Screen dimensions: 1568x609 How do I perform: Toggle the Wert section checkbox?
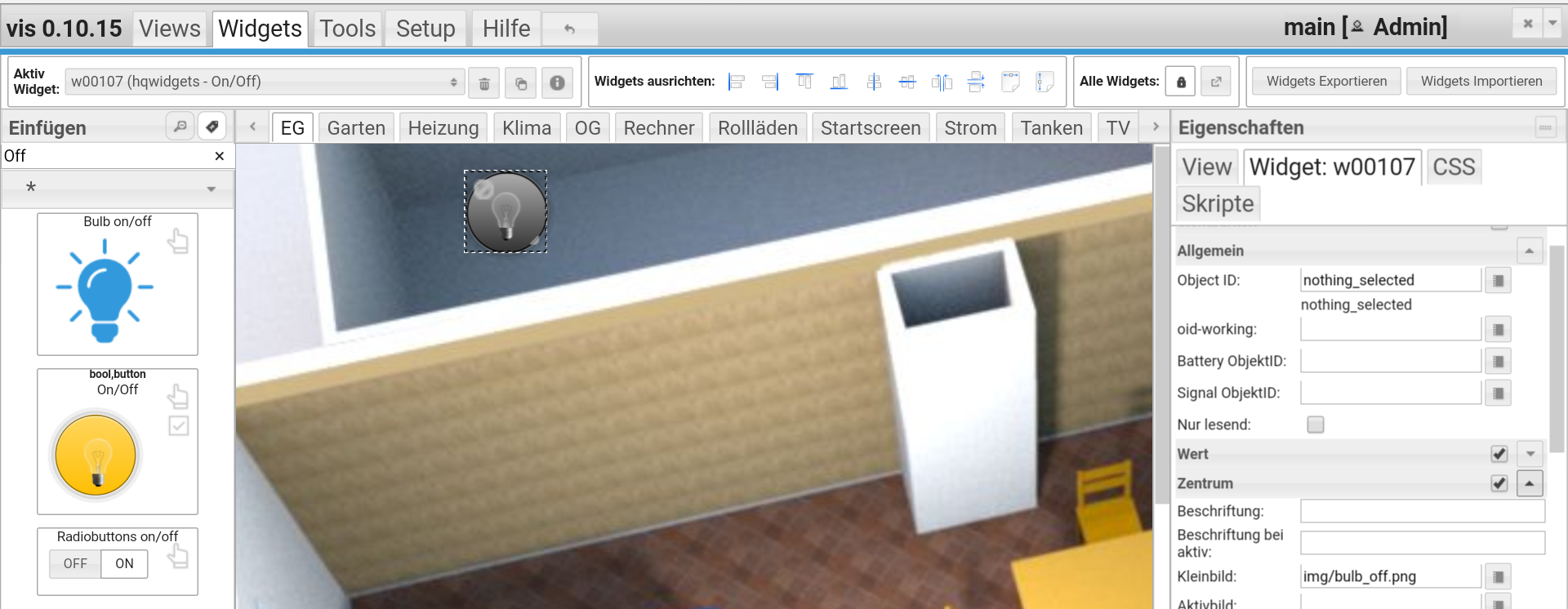point(1499,454)
